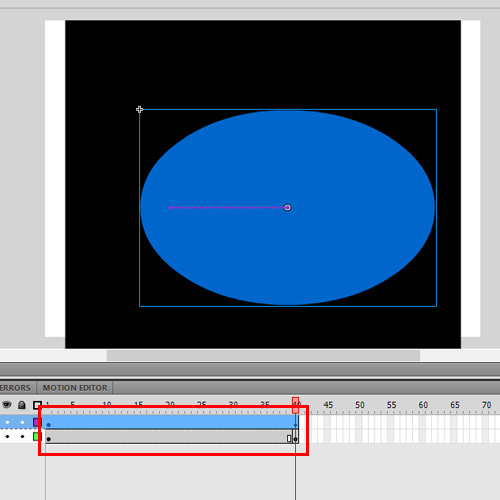Open the Errors tab
Viewport: 500px width, 500px height.
15,388
